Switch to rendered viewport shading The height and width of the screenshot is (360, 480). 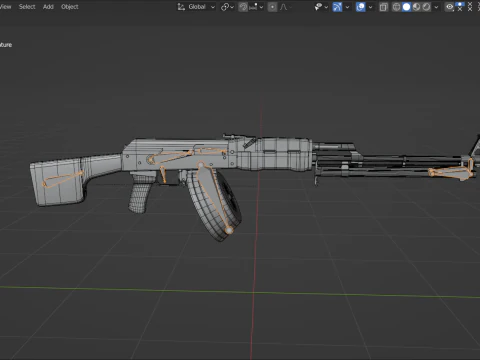point(426,7)
